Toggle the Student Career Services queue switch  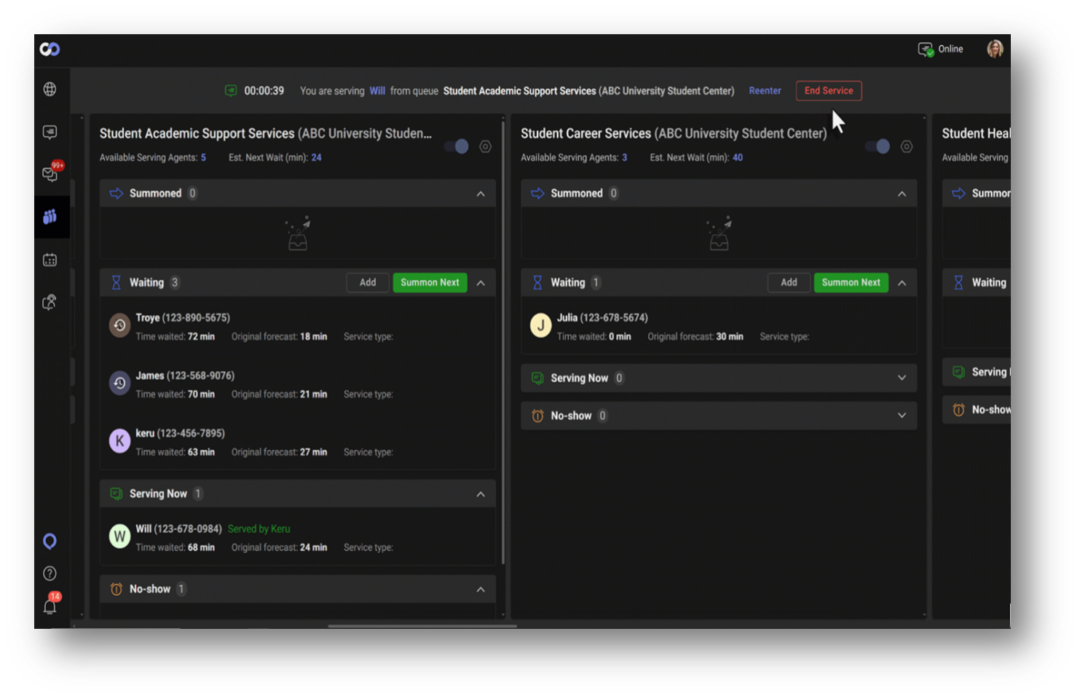878,146
